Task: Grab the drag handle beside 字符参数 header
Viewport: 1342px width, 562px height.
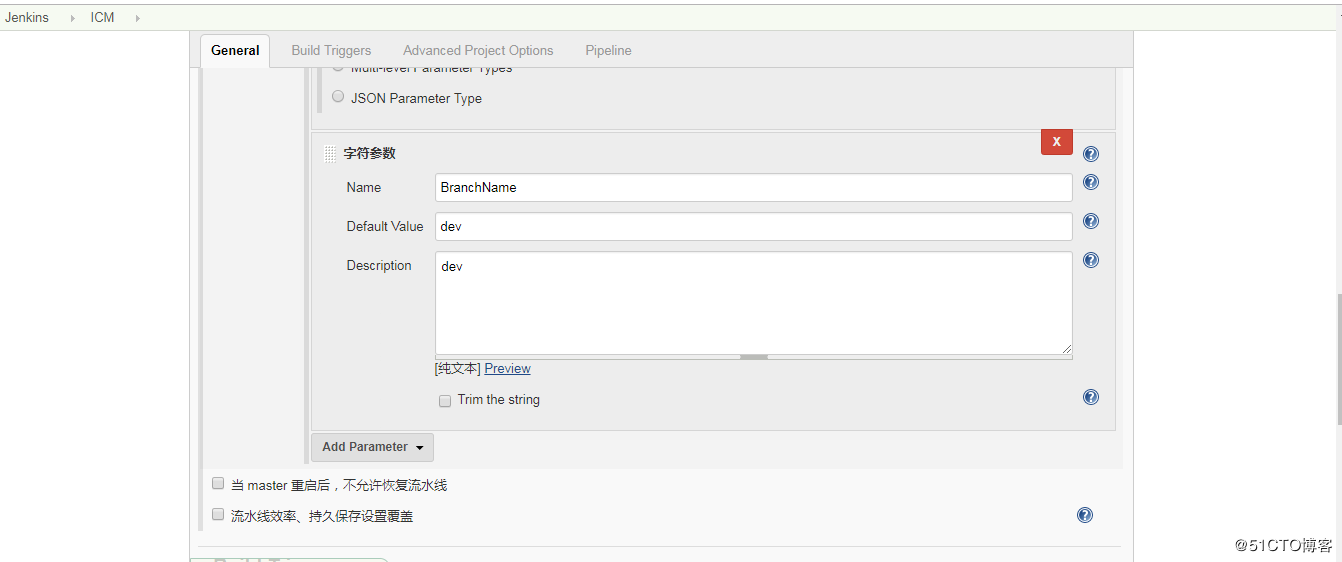Action: (x=331, y=154)
